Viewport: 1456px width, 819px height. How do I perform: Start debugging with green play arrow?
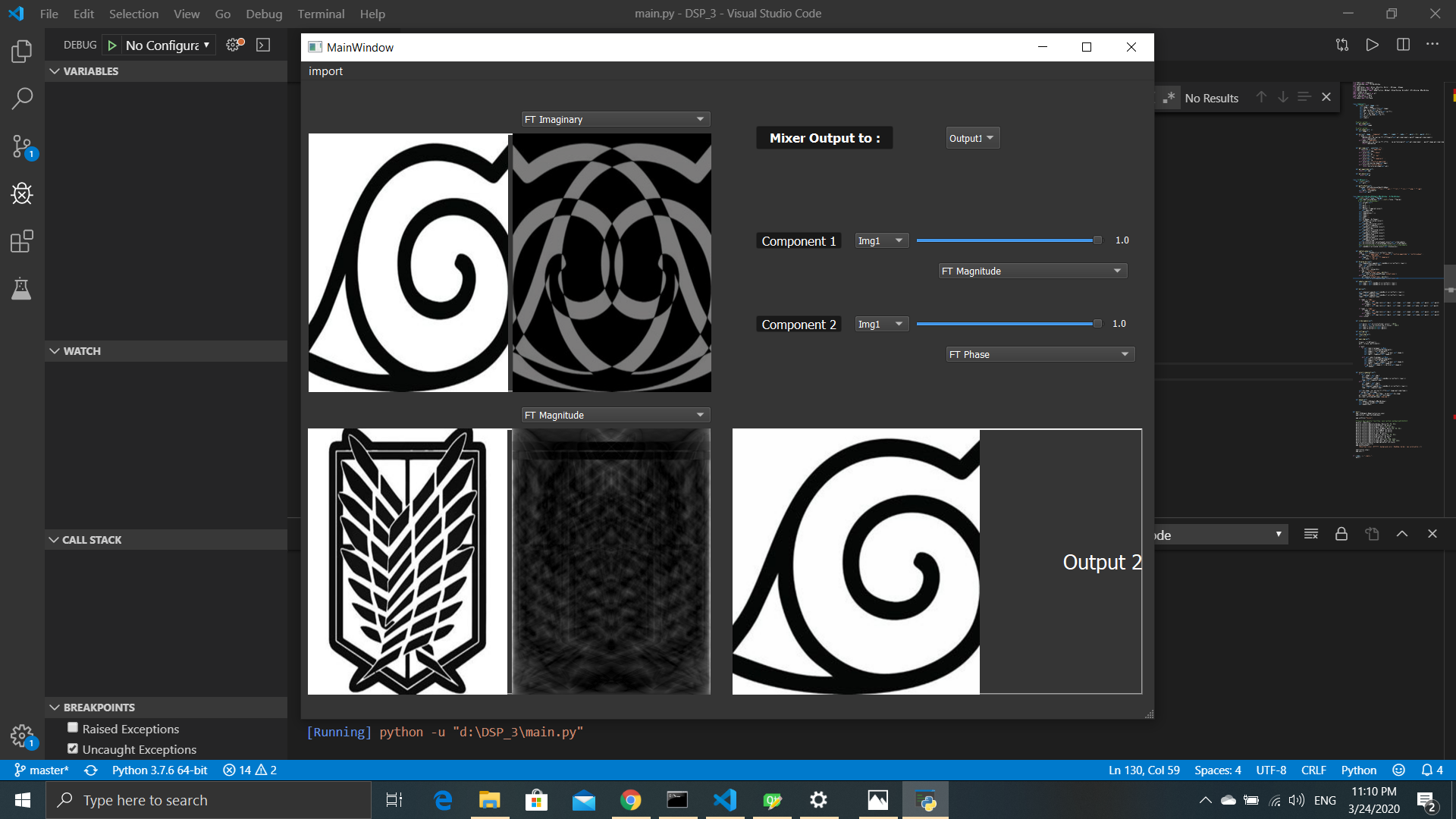click(x=112, y=45)
